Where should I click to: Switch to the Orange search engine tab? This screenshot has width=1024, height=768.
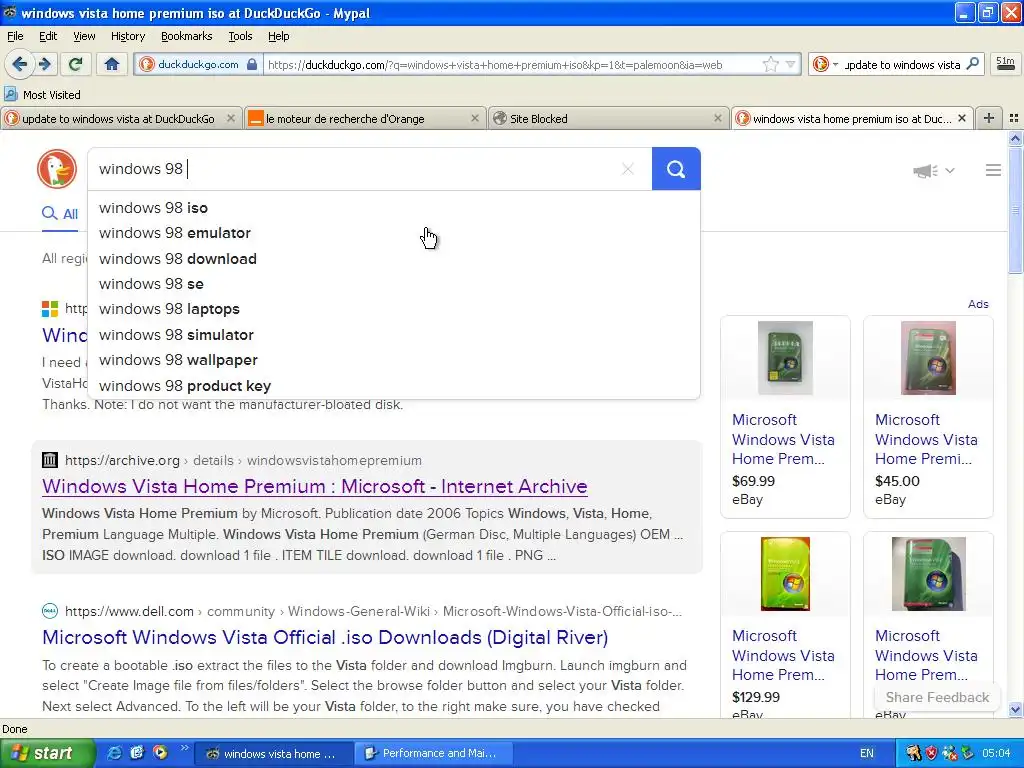click(x=359, y=118)
